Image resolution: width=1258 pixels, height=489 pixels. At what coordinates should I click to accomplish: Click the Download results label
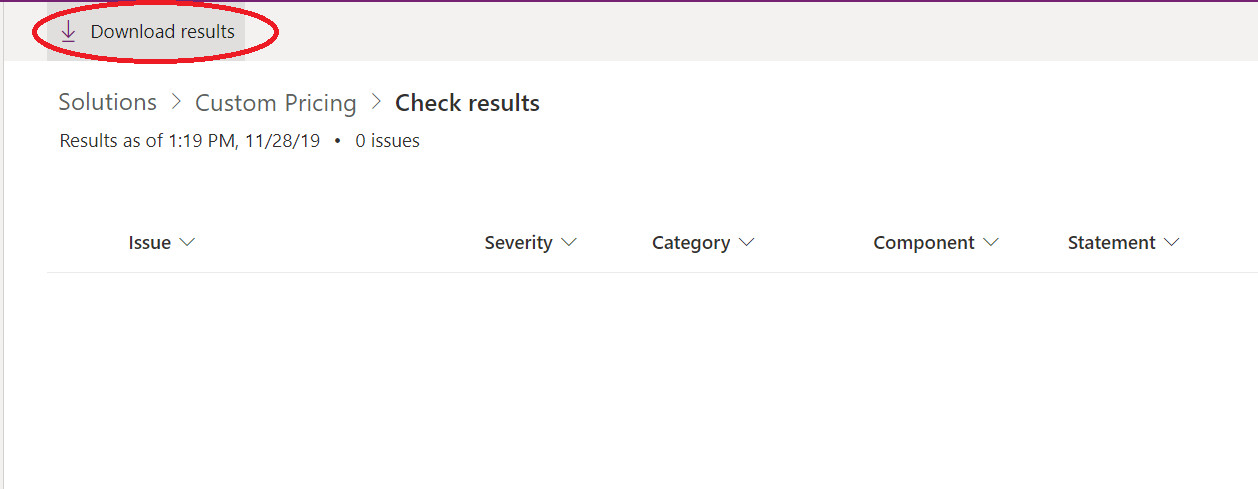162,32
